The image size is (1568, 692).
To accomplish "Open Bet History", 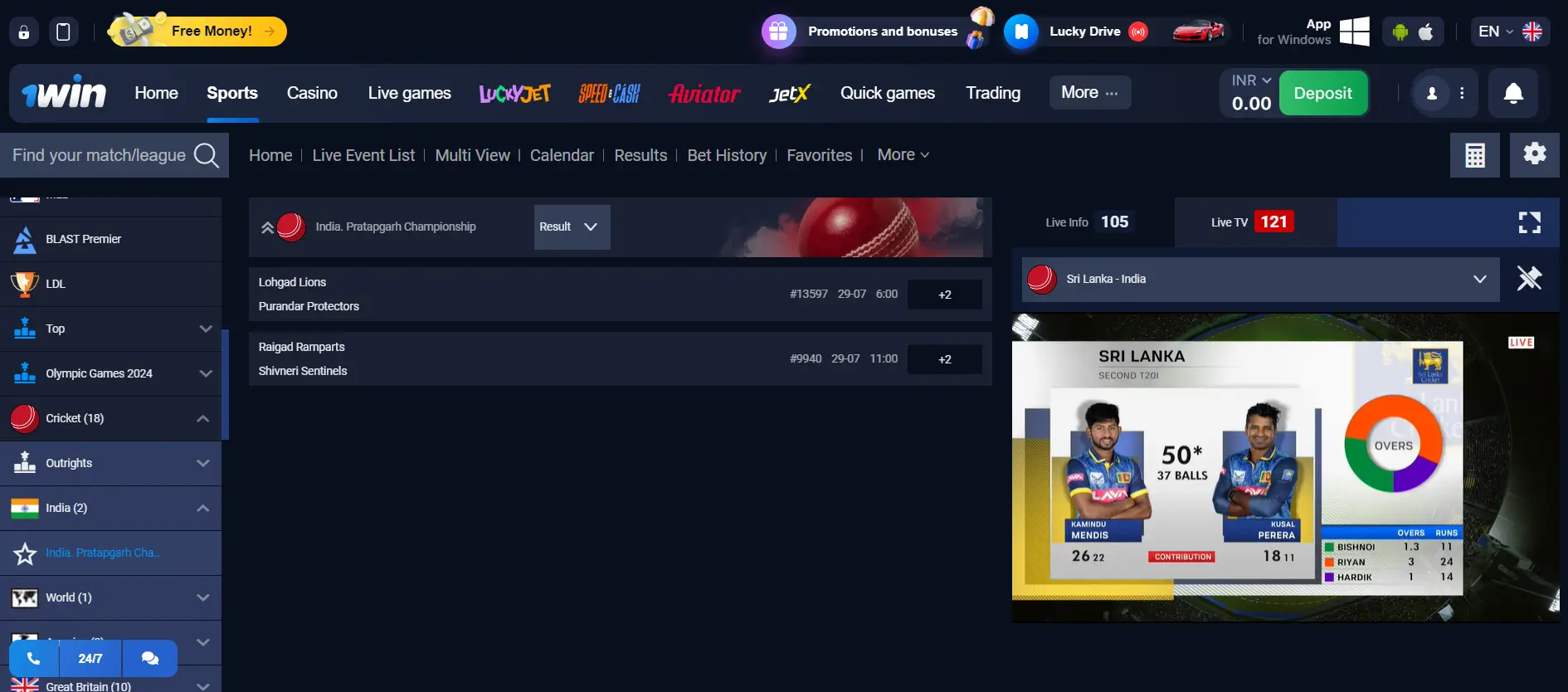I will click(727, 155).
